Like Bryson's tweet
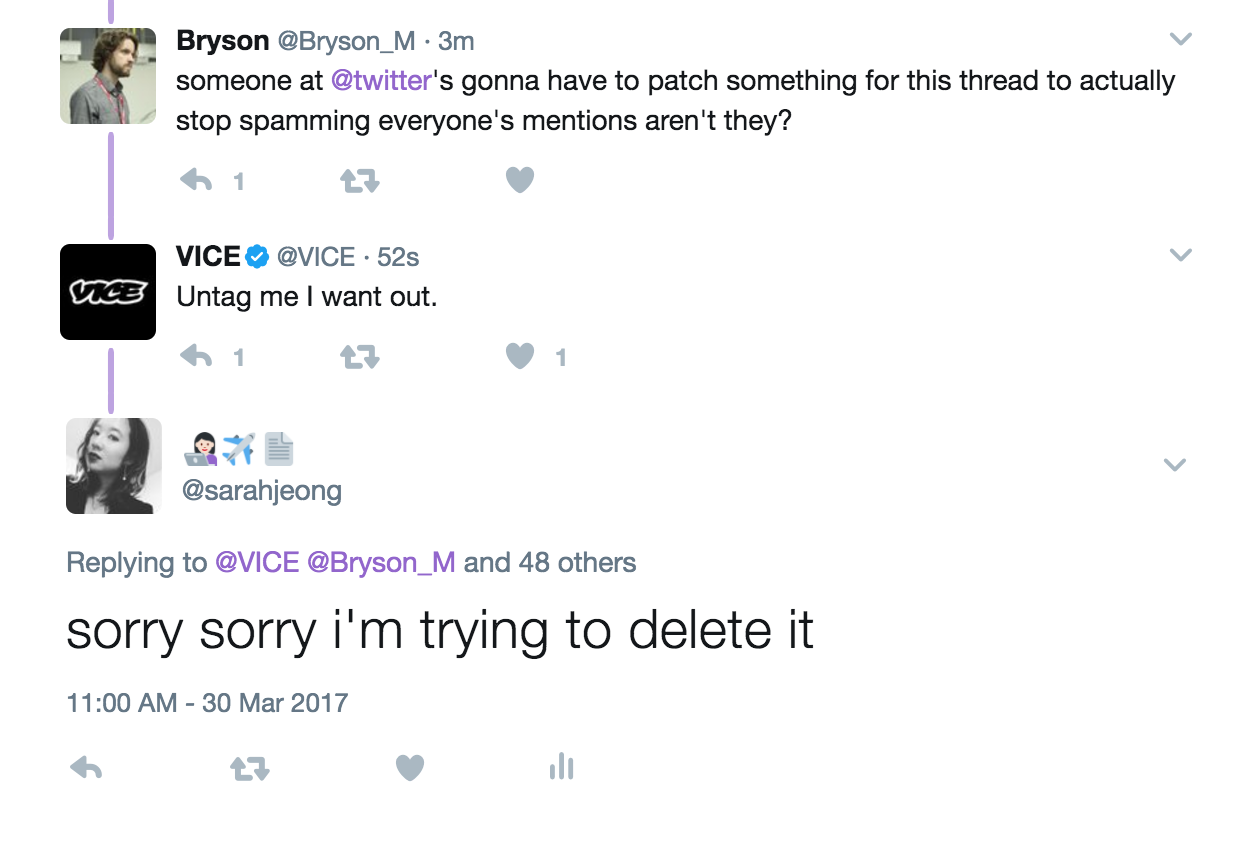Image resolution: width=1244 pixels, height=850 pixels. tap(519, 181)
